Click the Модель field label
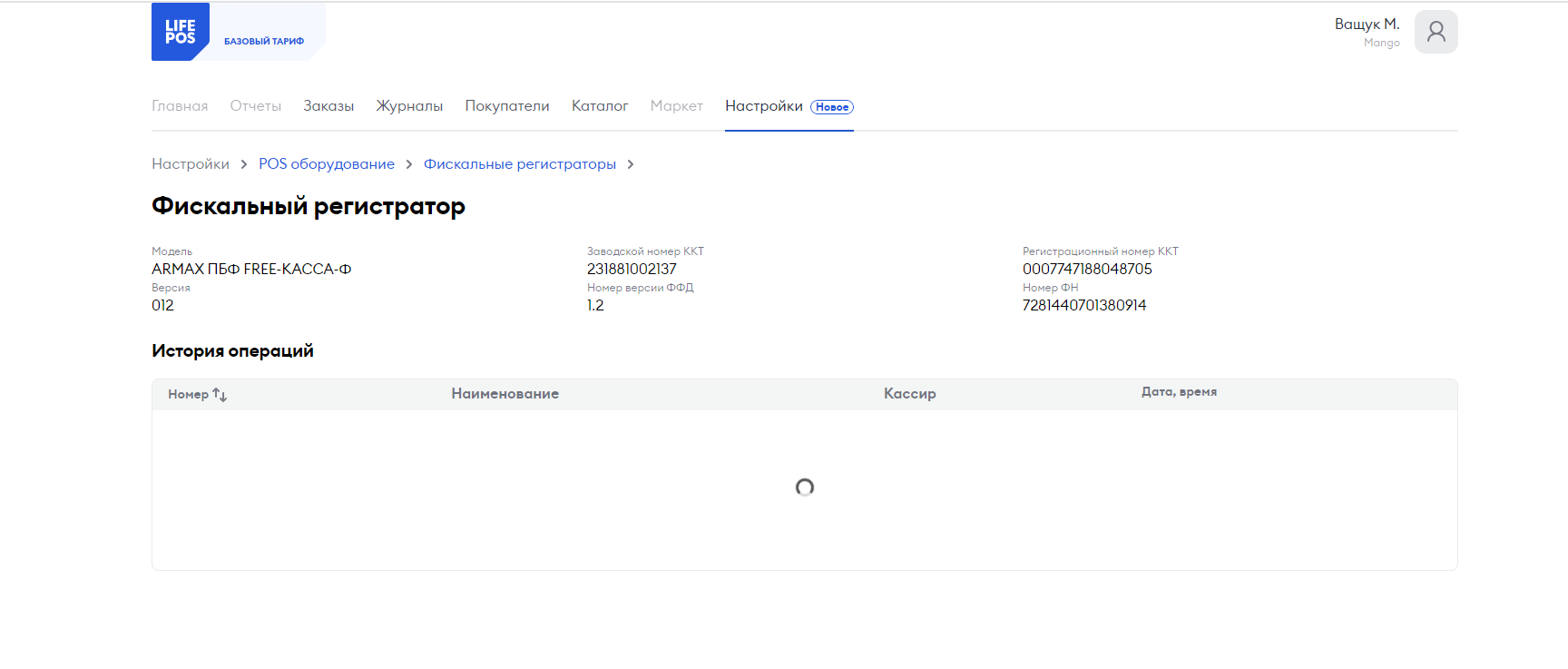The height and width of the screenshot is (669, 1568). click(171, 251)
